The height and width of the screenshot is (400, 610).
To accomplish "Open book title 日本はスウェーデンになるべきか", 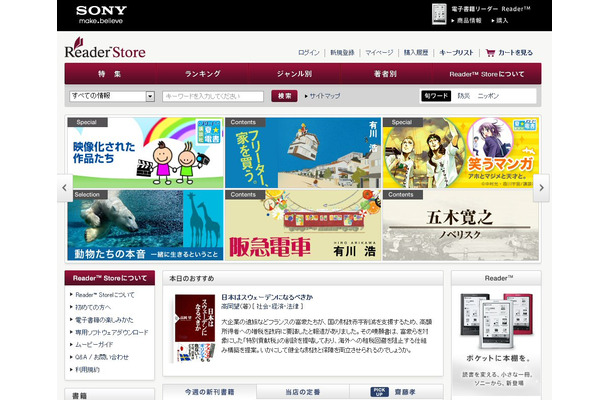I will point(267,297).
